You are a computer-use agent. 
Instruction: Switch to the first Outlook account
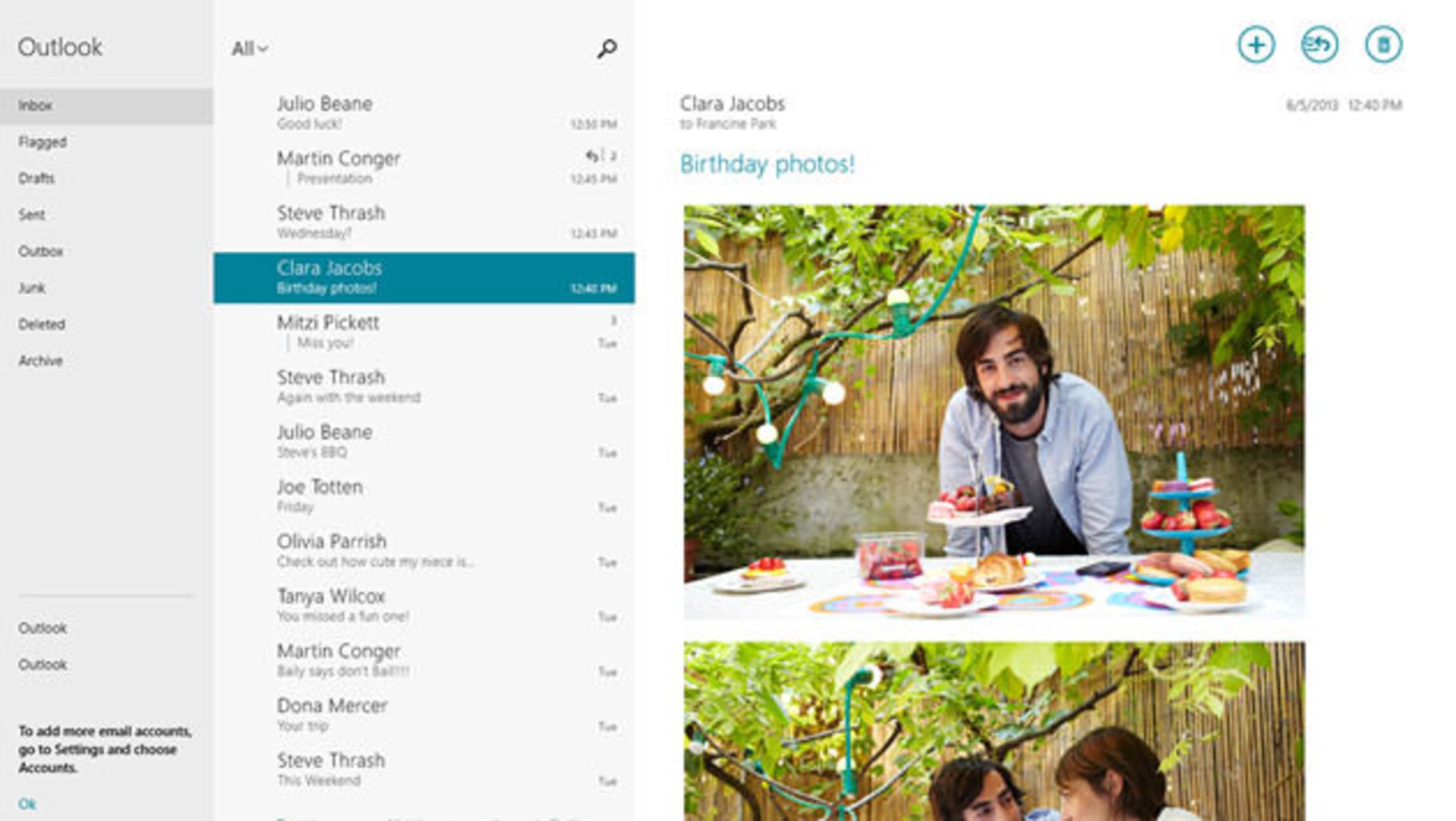coord(42,628)
